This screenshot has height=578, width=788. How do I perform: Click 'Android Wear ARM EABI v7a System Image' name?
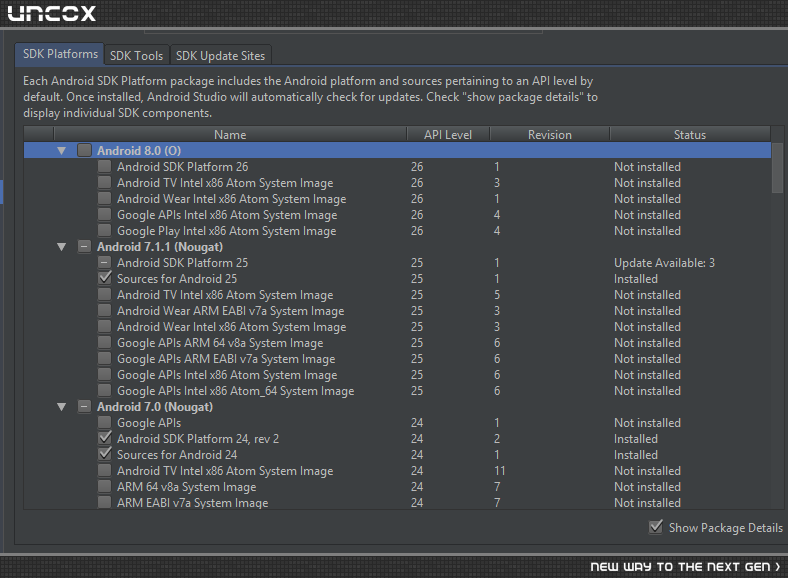(x=231, y=311)
